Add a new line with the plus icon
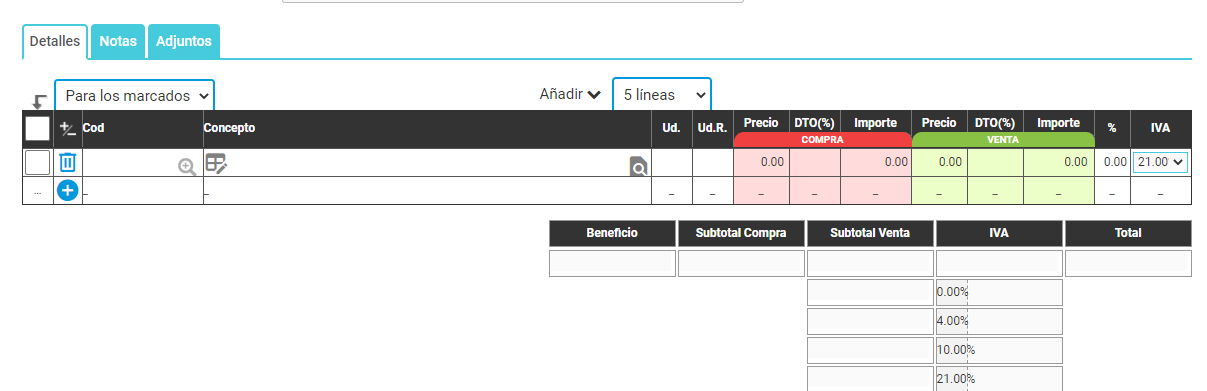The height and width of the screenshot is (391, 1207). coord(67,191)
